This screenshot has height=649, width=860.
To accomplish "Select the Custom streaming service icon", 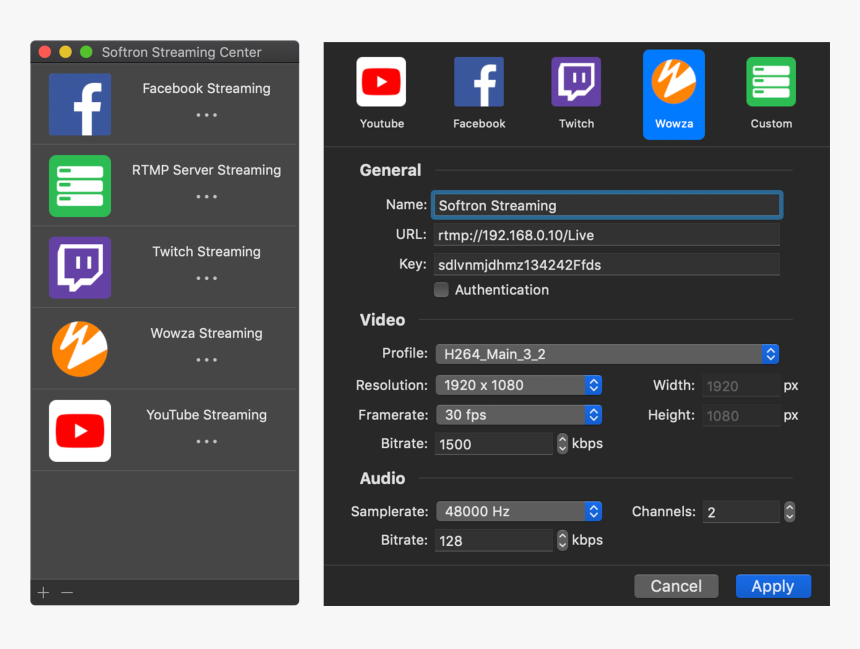I will [770, 82].
